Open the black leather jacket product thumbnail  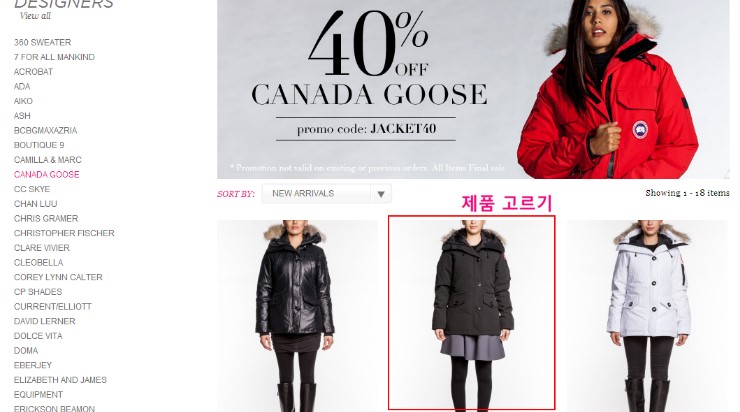tap(297, 315)
